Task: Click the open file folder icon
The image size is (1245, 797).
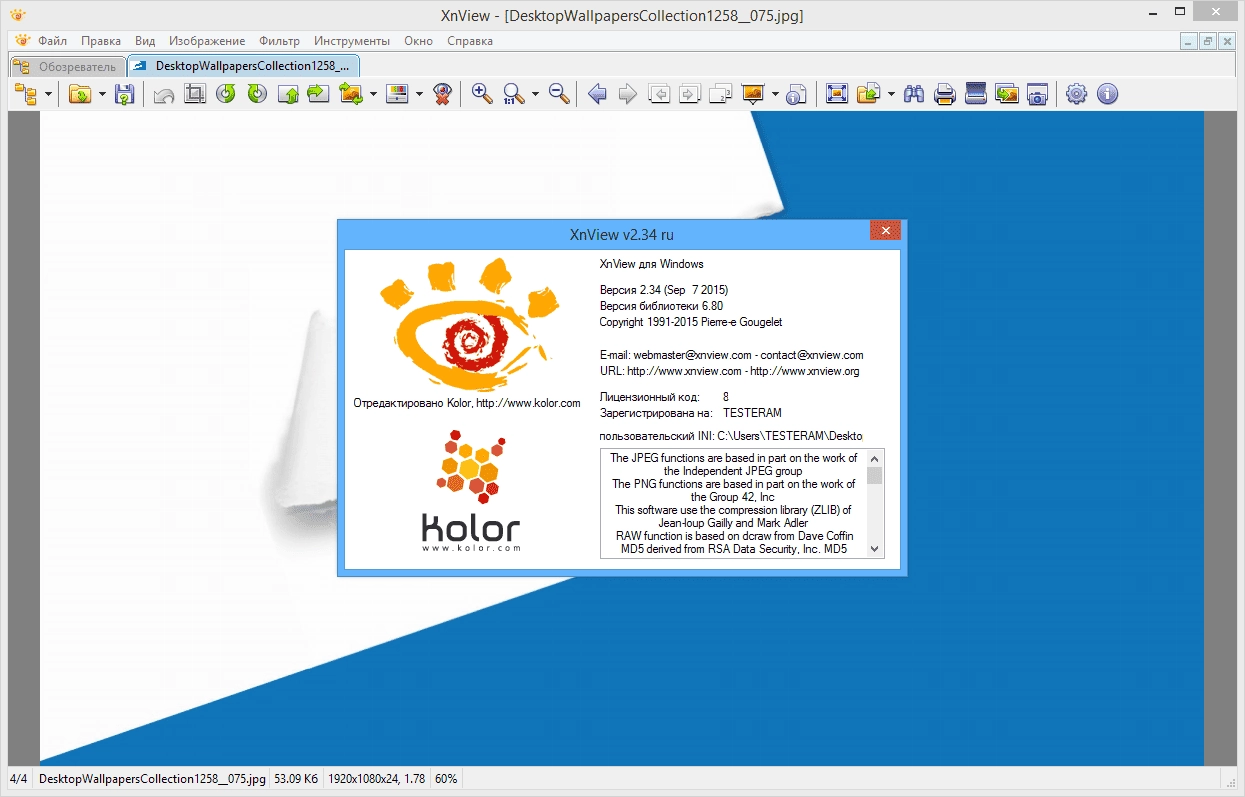Action: pos(80,94)
